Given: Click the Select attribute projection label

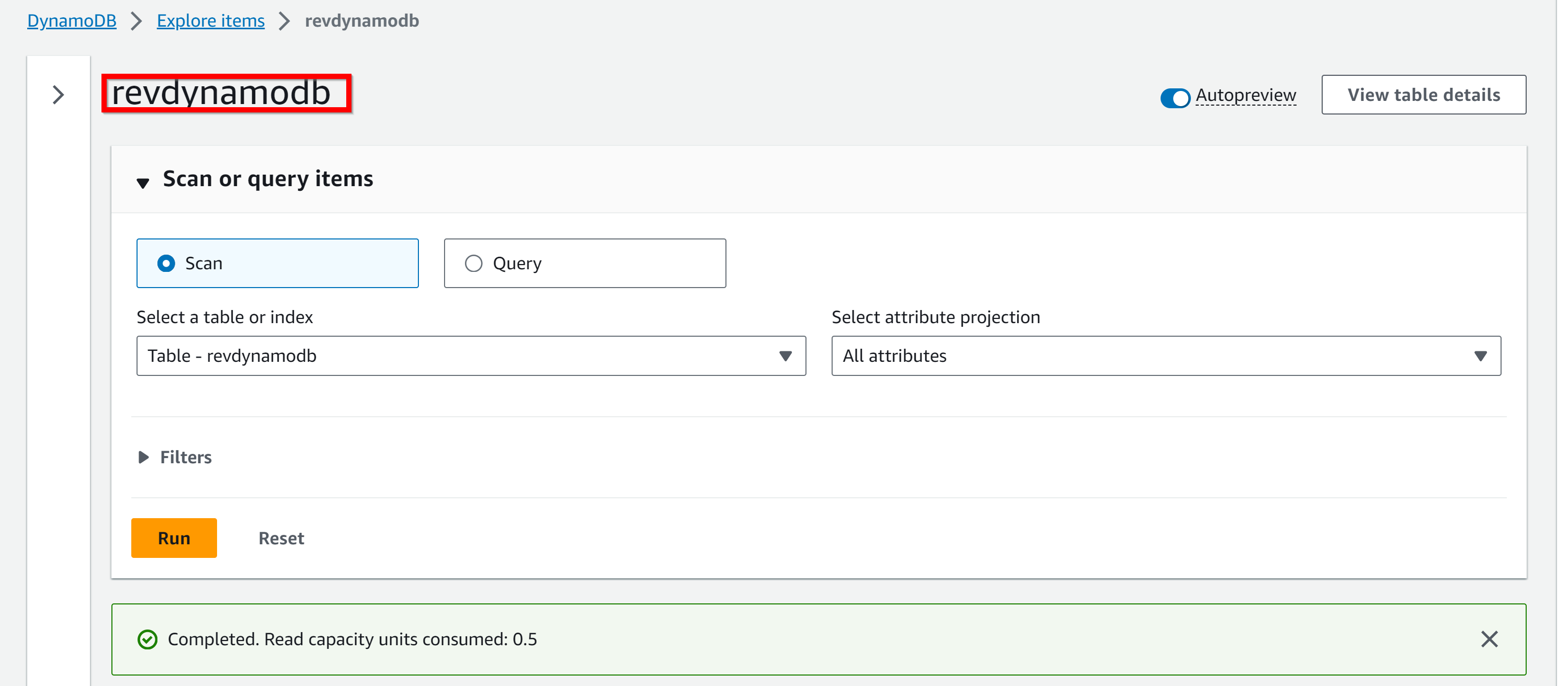Looking at the screenshot, I should 936,317.
